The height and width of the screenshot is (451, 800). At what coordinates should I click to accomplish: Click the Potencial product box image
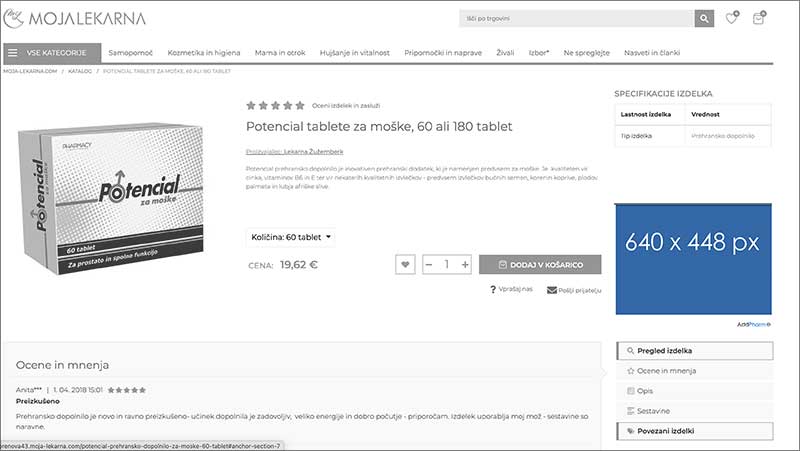[x=111, y=198]
